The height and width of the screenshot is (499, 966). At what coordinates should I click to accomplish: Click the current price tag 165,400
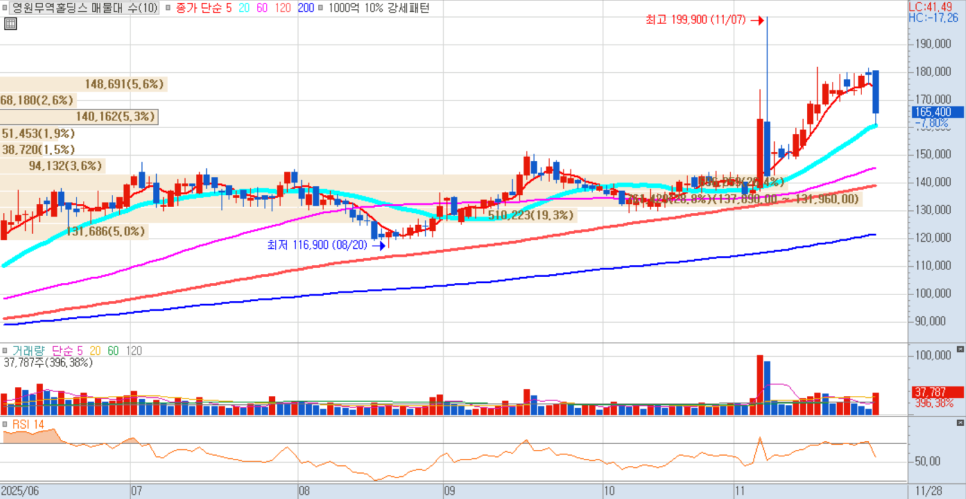[x=936, y=112]
